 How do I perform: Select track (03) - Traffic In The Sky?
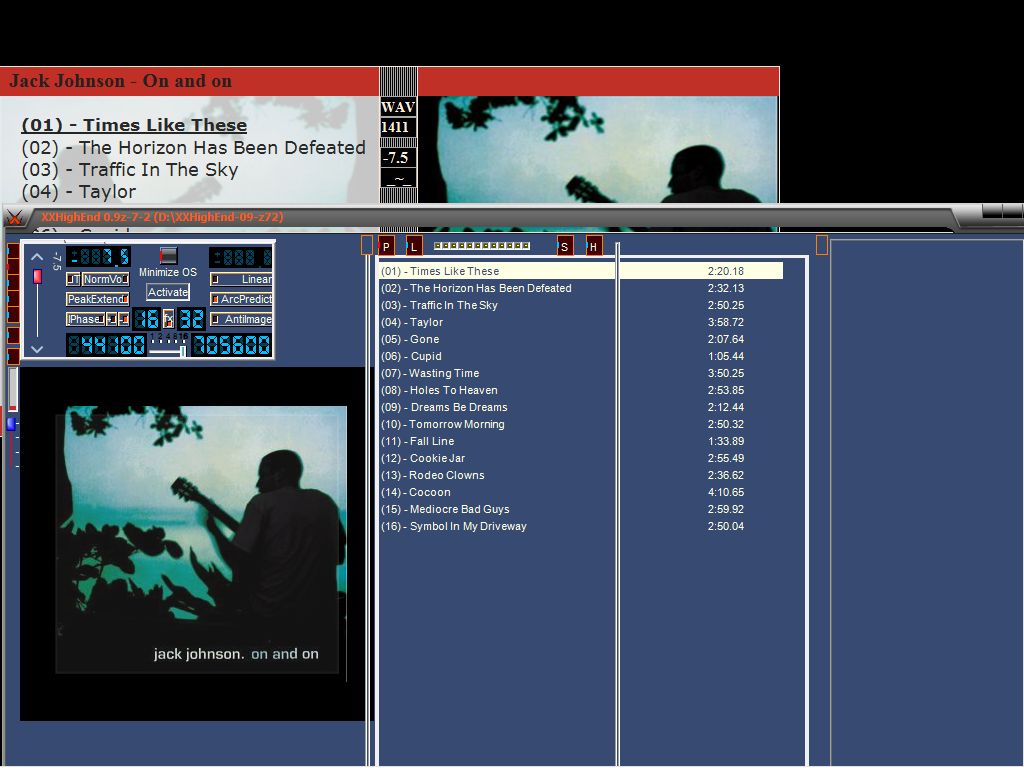tap(581, 305)
